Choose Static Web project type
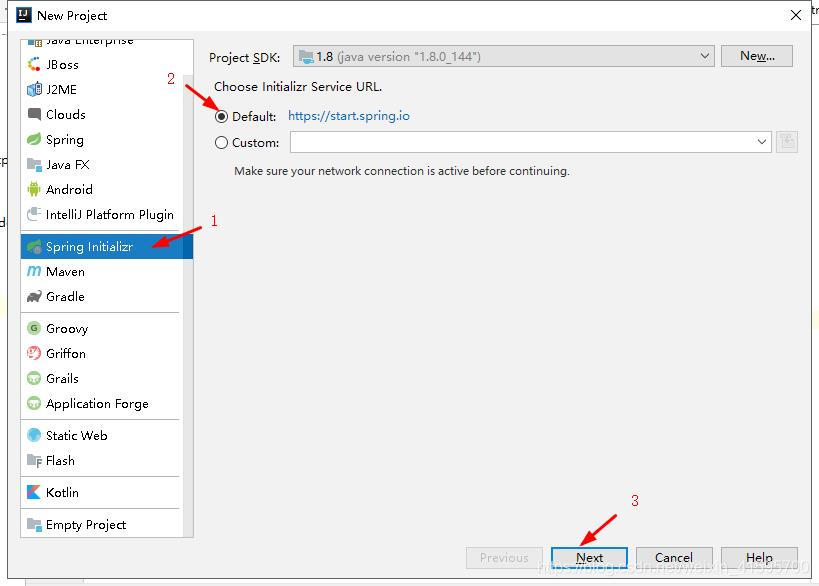The image size is (819, 586). click(x=102, y=436)
